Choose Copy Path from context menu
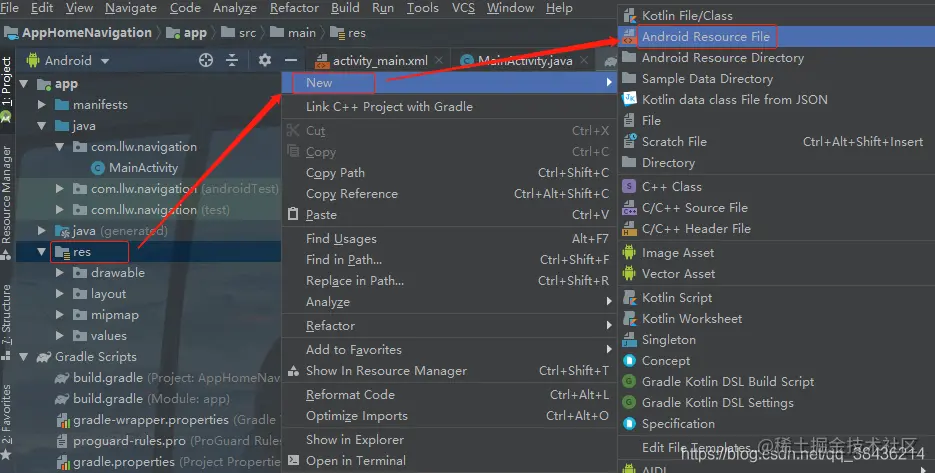This screenshot has width=935, height=473. [x=449, y=173]
